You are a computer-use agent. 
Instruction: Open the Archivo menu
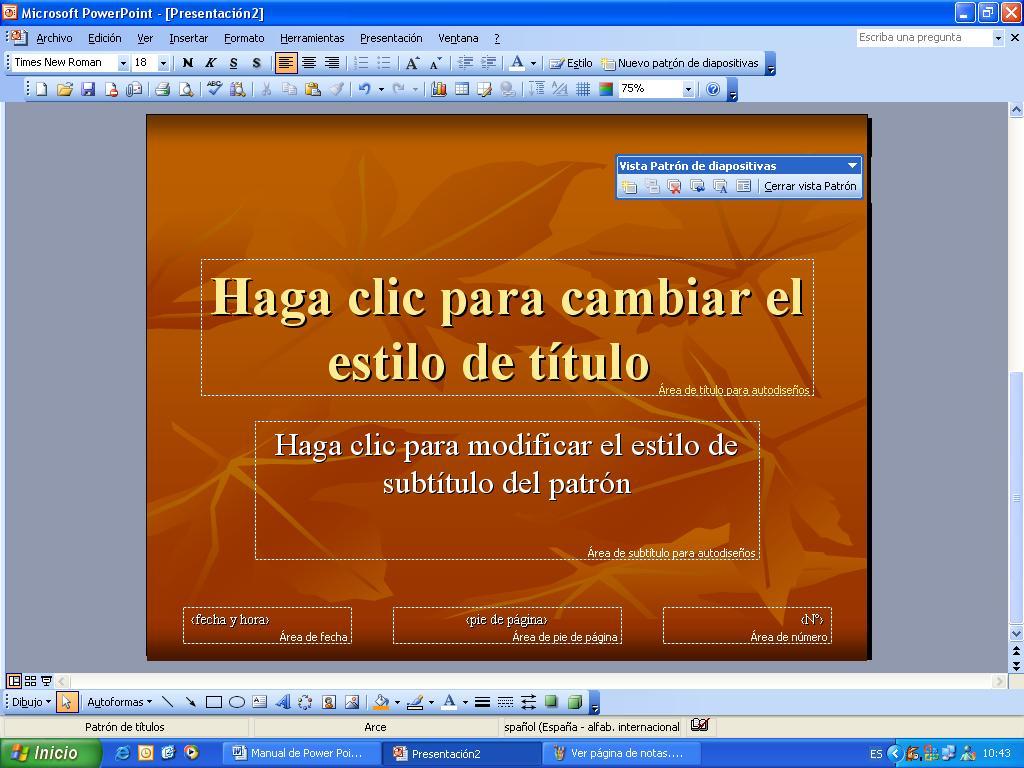pyautogui.click(x=54, y=39)
